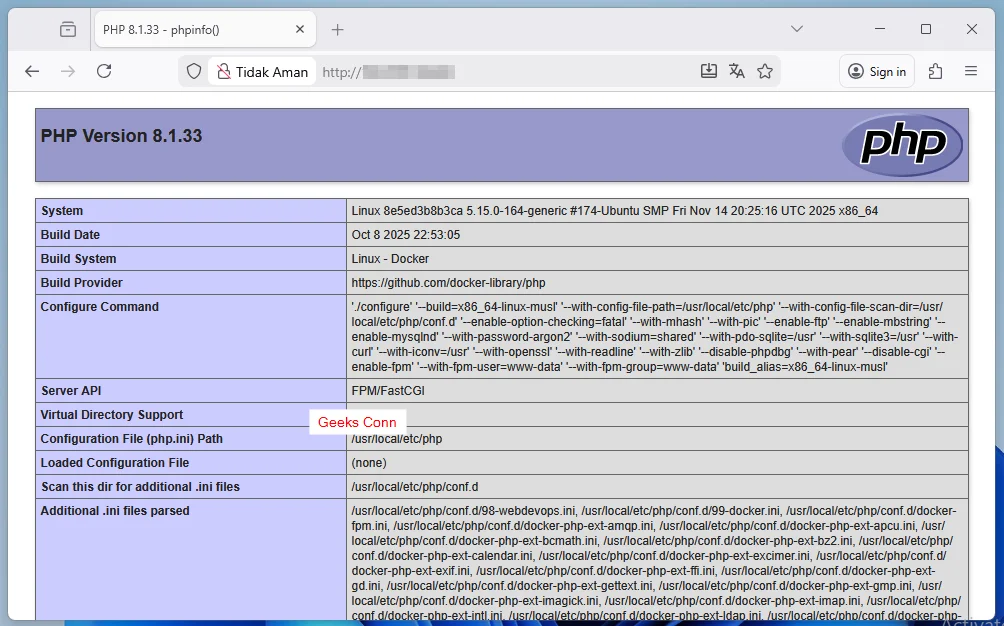Toggle the bookmark star for this page

[x=766, y=70]
